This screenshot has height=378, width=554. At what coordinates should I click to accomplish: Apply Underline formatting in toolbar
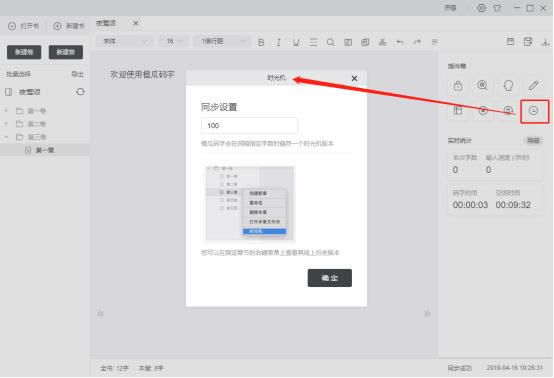pyautogui.click(x=296, y=42)
